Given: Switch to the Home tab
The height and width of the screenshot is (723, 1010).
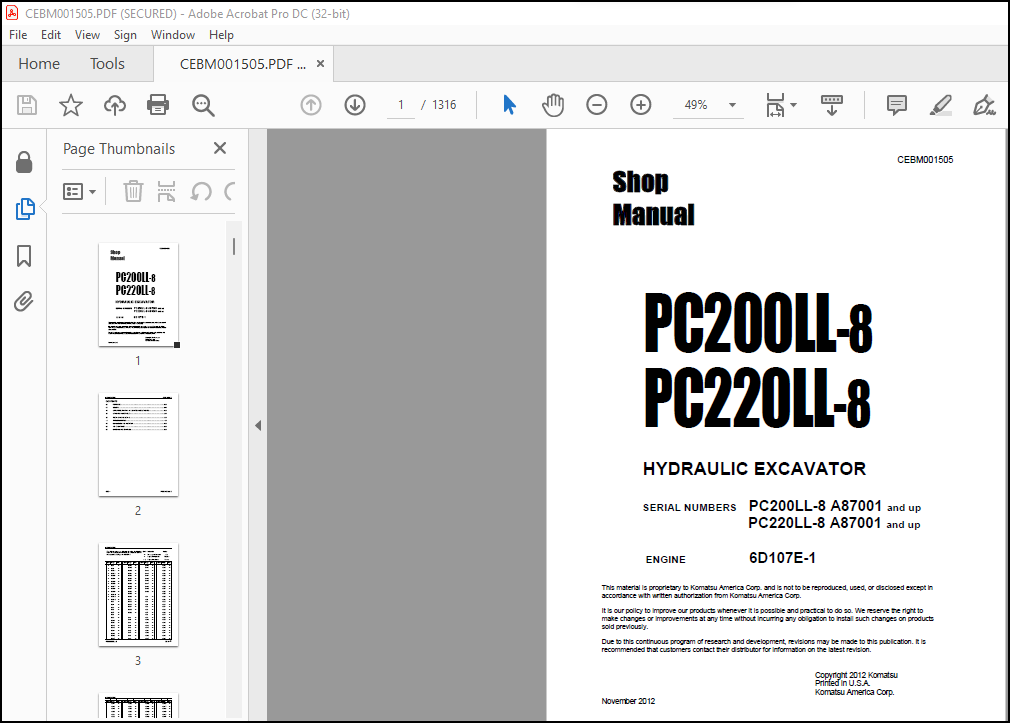Looking at the screenshot, I should coord(39,64).
